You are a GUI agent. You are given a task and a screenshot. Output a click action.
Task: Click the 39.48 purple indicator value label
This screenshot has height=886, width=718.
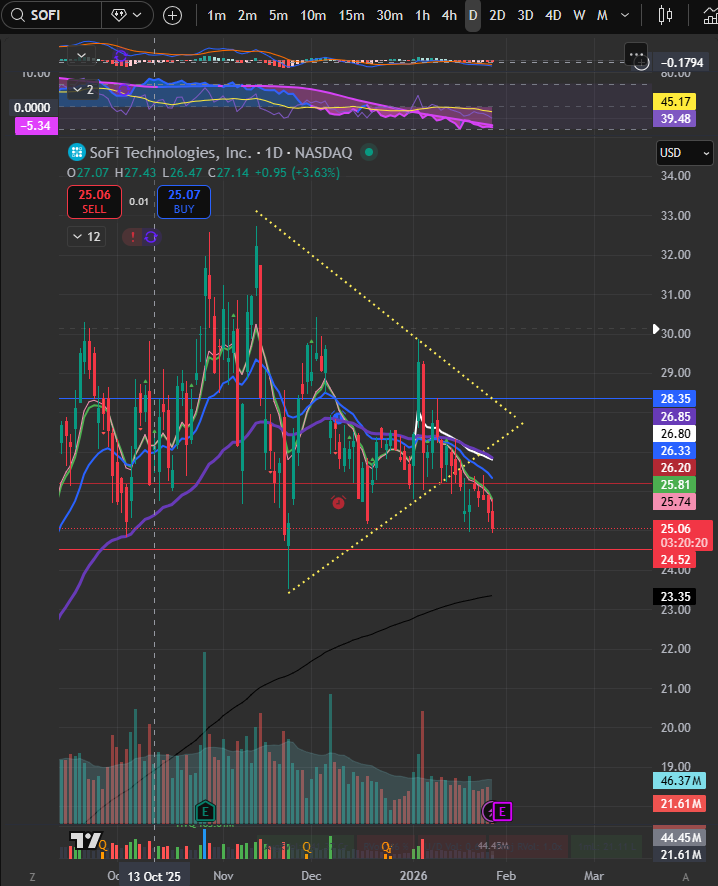[x=675, y=119]
